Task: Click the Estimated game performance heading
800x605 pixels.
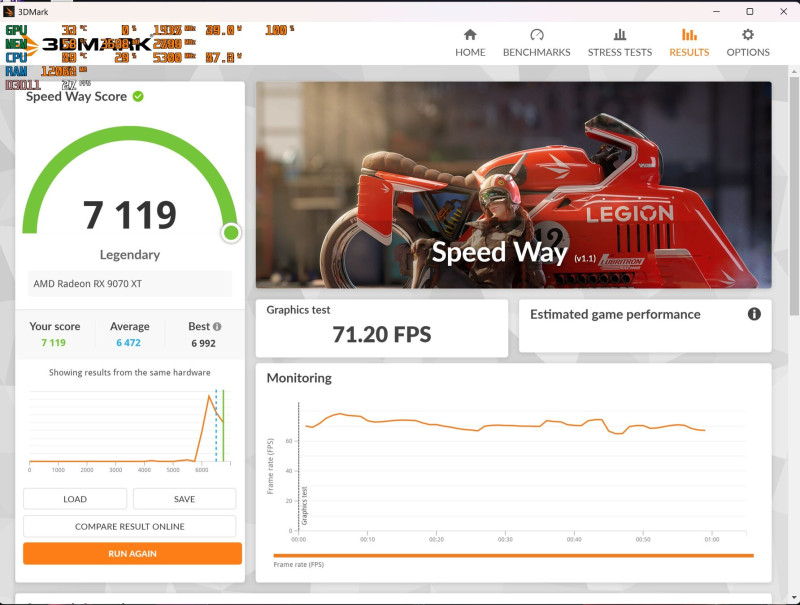Action: click(615, 314)
